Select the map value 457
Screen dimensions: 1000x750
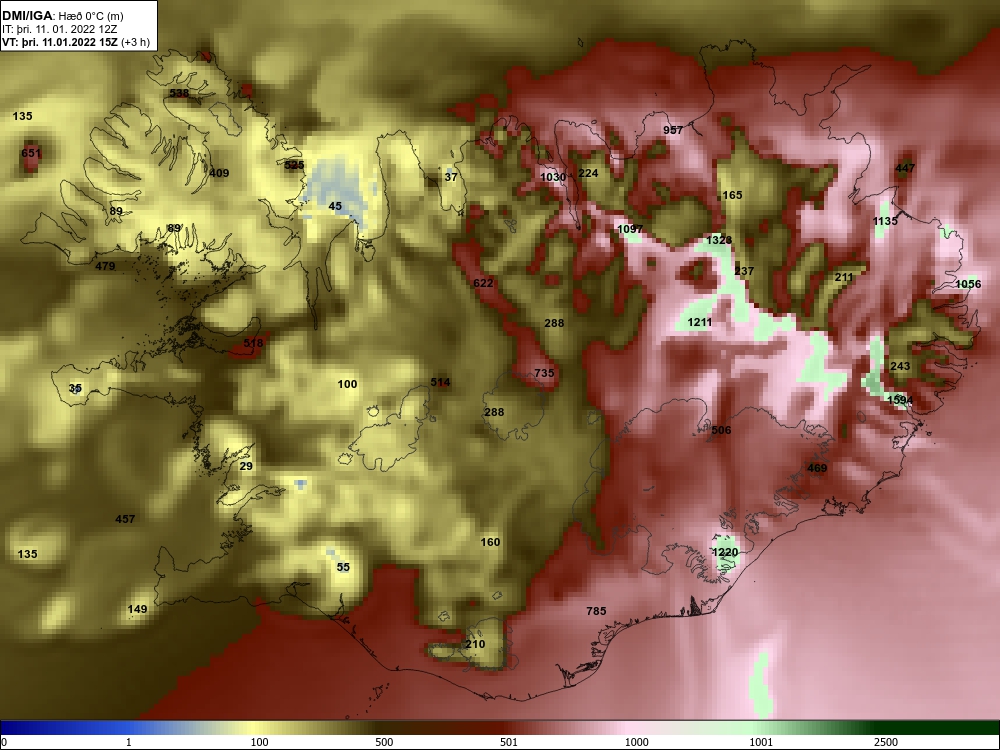point(125,519)
